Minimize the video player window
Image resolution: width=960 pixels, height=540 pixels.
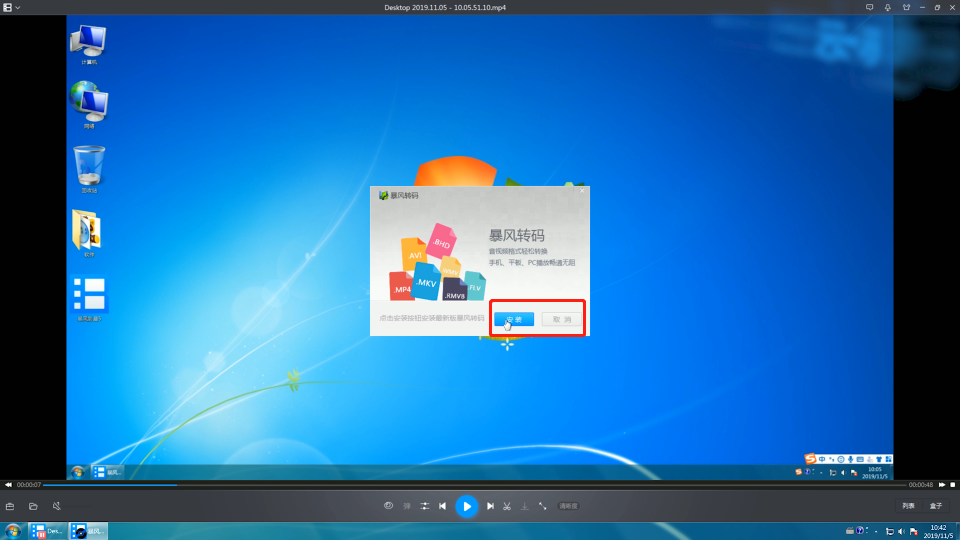922,7
